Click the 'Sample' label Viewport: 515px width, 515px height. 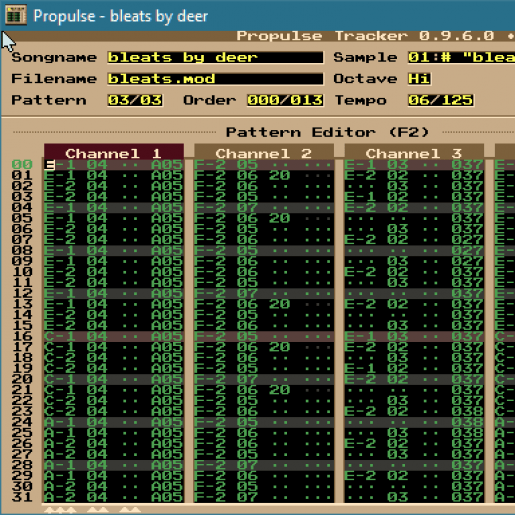365,57
